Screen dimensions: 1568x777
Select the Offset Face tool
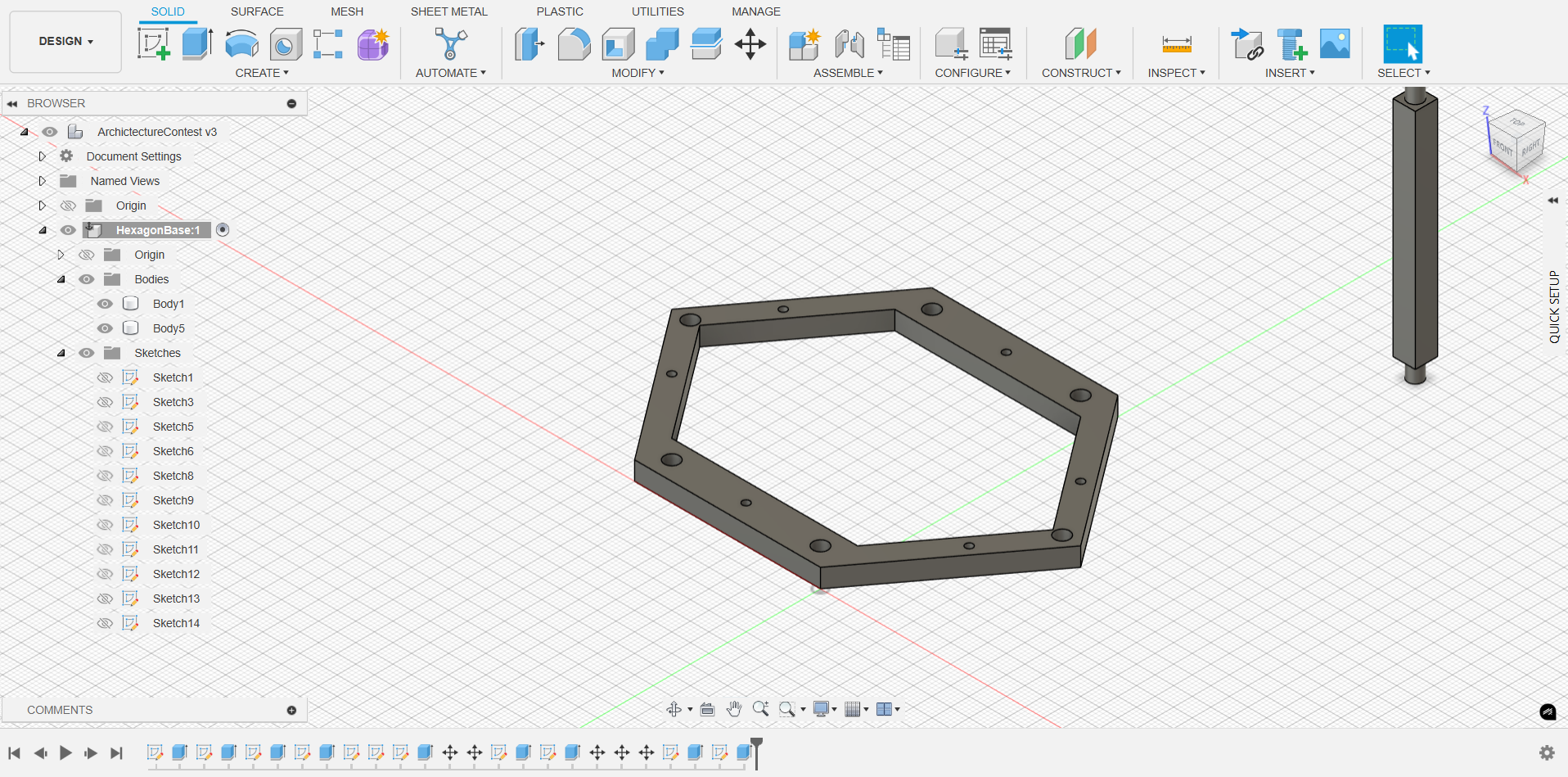[x=706, y=44]
